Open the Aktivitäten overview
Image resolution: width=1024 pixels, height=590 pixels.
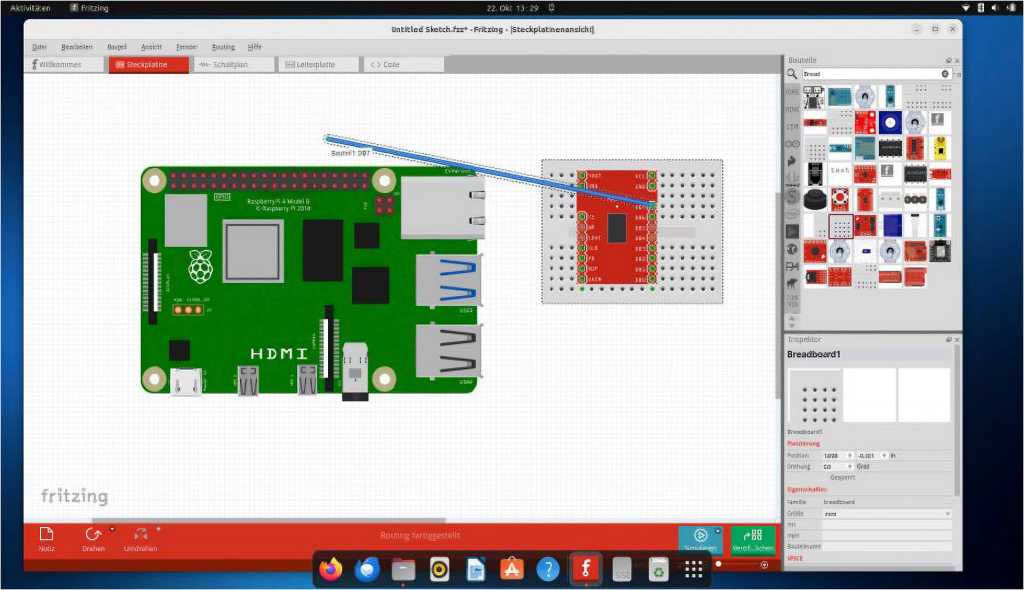(30, 8)
